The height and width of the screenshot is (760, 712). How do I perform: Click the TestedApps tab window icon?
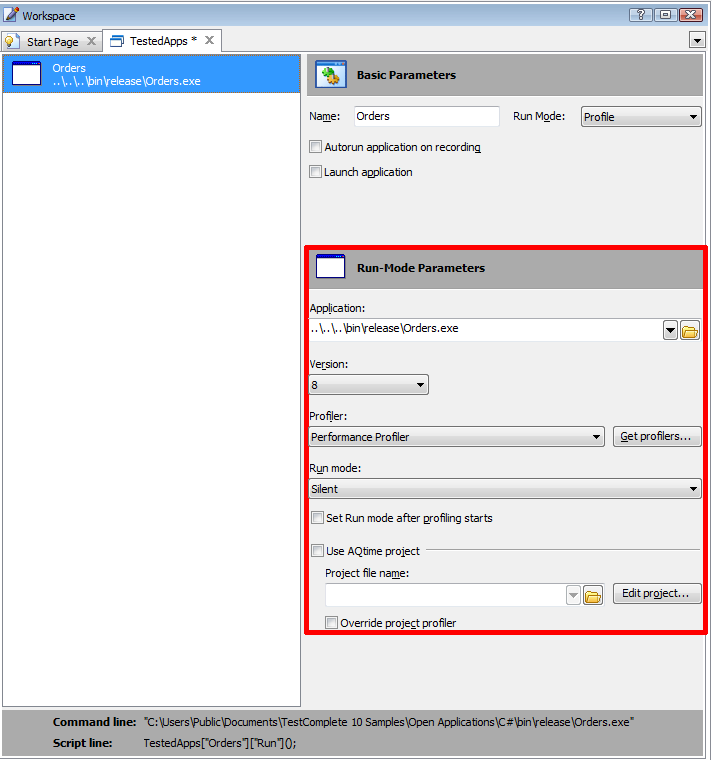coord(117,42)
